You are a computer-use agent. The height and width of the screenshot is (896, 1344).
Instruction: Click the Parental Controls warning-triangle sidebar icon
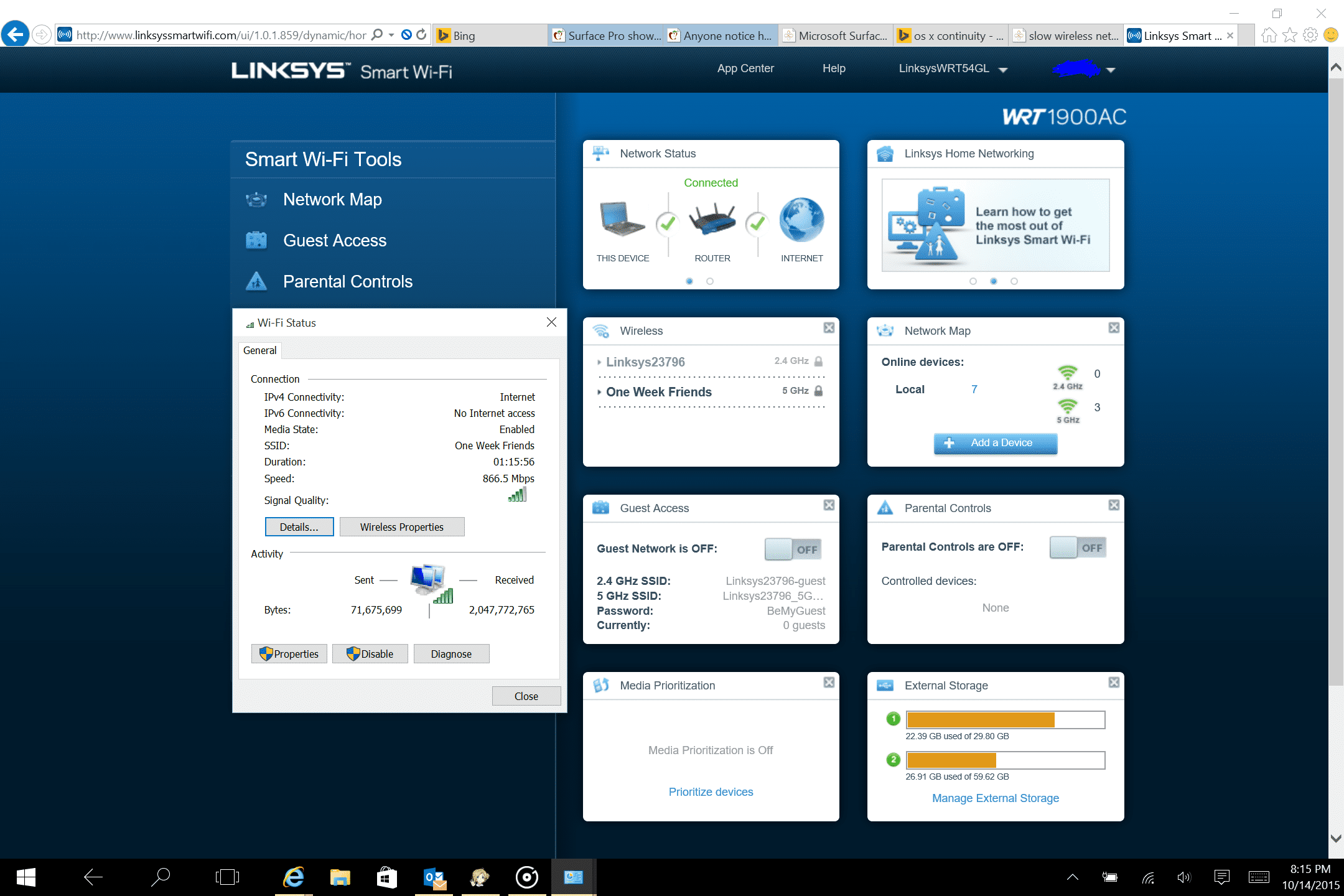256,281
